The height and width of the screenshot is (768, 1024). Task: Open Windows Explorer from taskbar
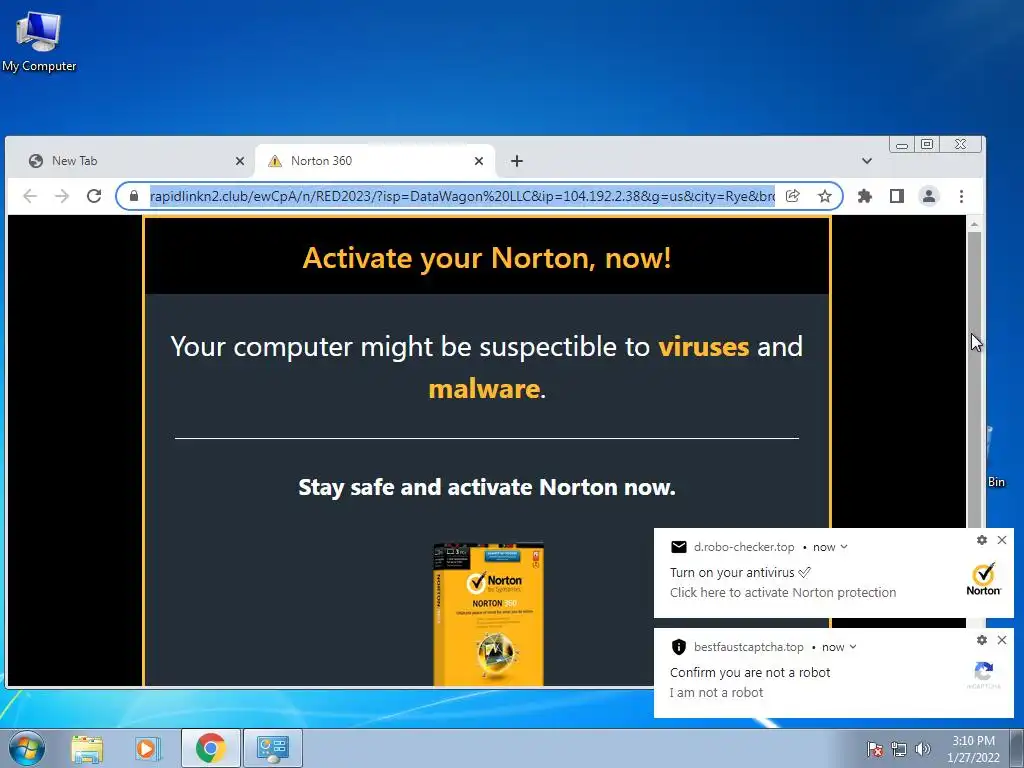coord(88,748)
